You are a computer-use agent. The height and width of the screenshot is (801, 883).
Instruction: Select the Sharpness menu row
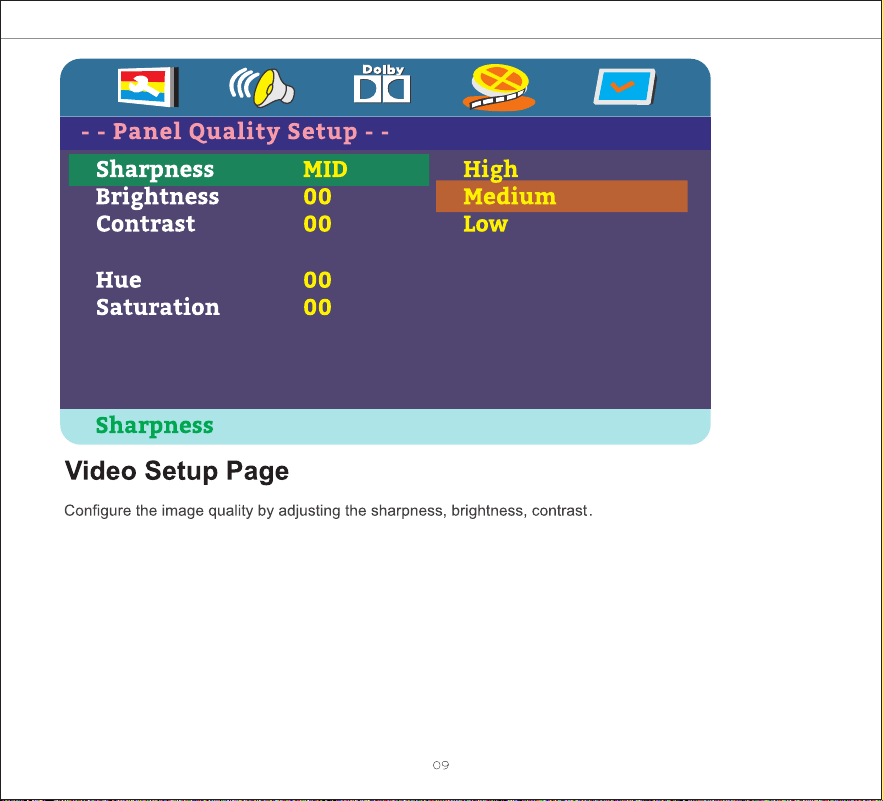click(x=248, y=170)
